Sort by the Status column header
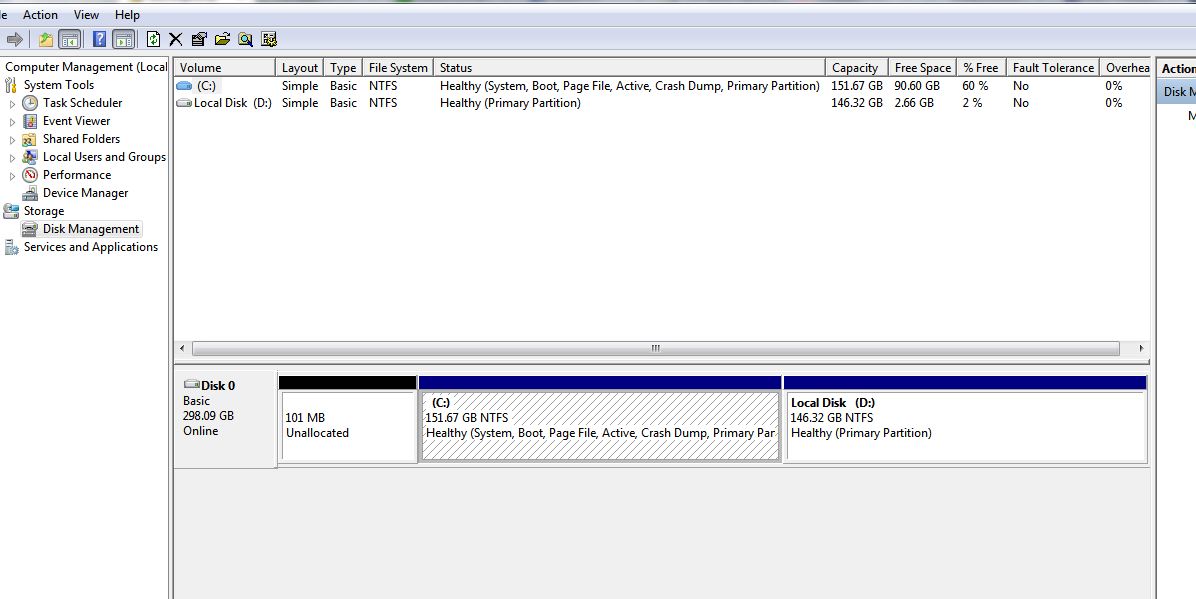Image resolution: width=1196 pixels, height=599 pixels. coord(629,67)
